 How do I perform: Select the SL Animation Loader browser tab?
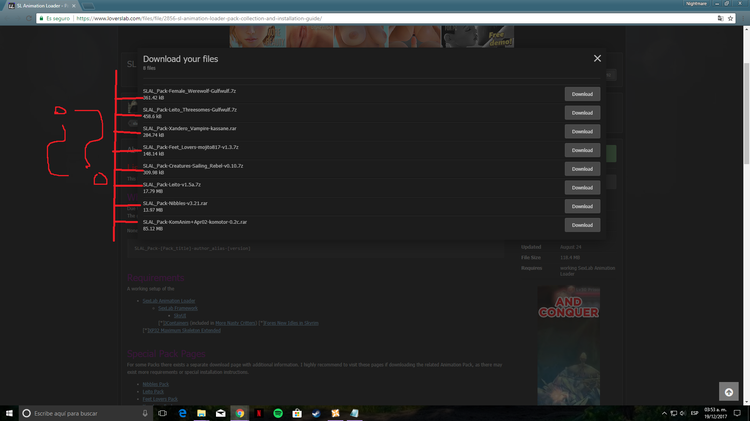click(42, 6)
